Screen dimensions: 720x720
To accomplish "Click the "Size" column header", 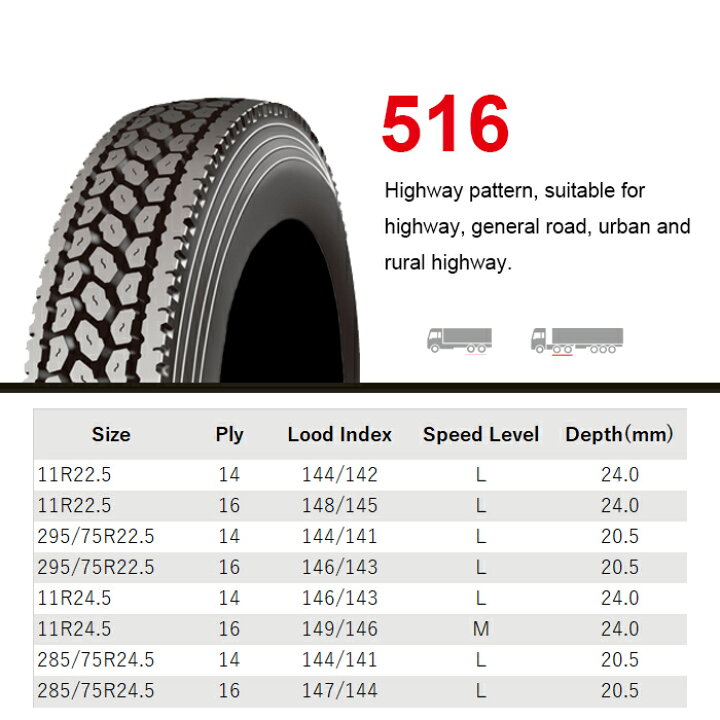I will click(111, 434).
